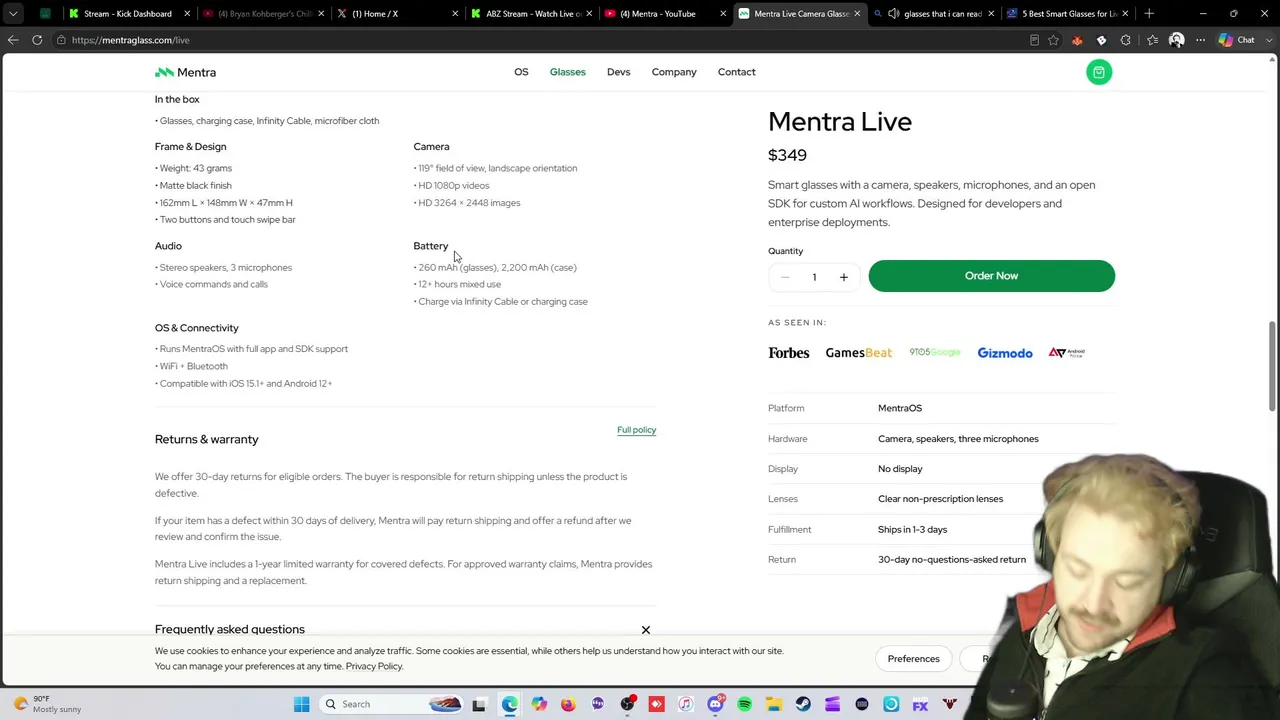Close the Mentra Live Camera Glasses tab

(857, 14)
